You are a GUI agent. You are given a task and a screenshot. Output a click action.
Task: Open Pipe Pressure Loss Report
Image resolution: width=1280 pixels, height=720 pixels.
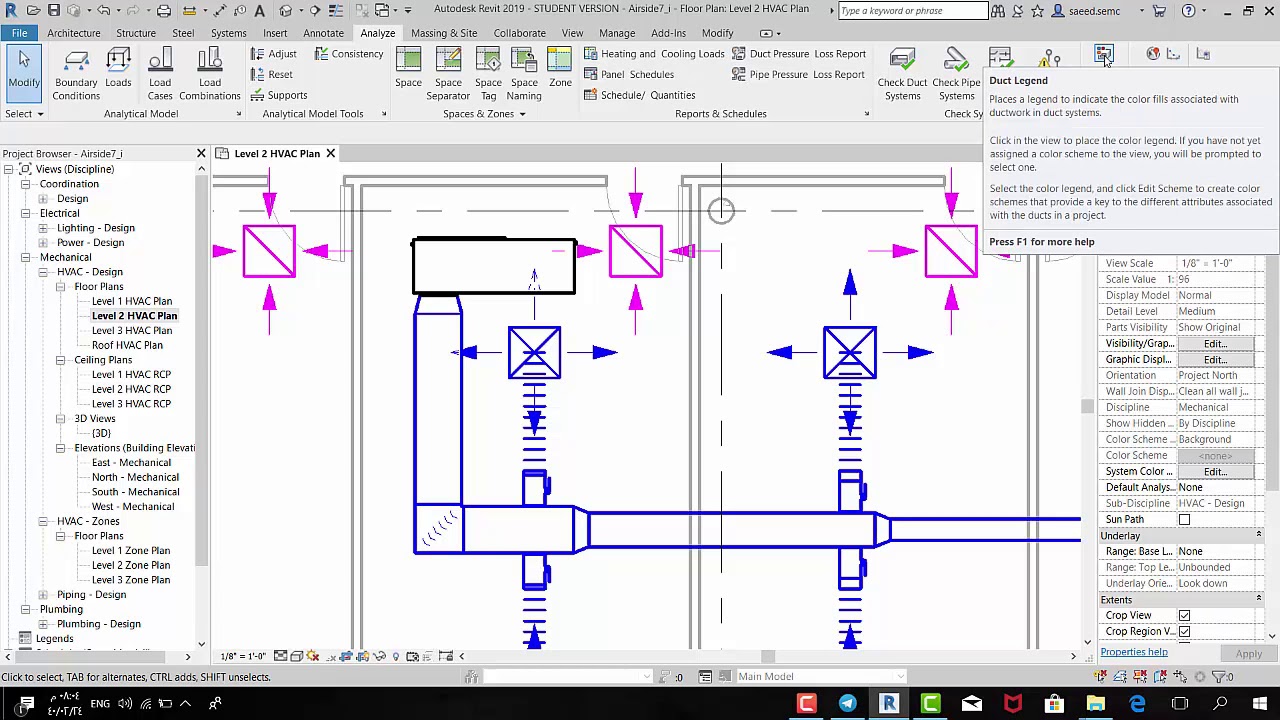(798, 75)
